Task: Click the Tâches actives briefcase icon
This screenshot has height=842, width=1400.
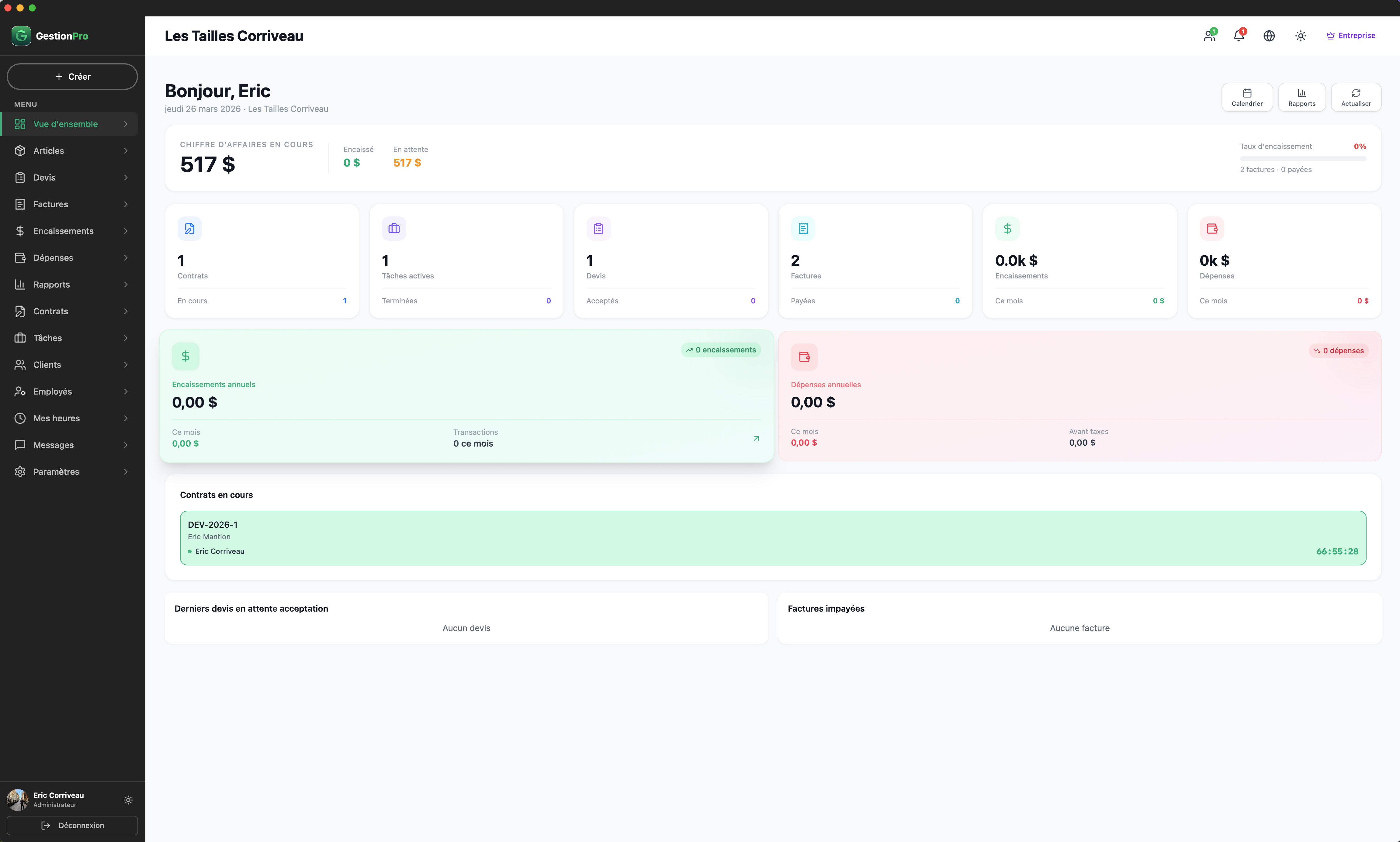Action: coord(394,229)
